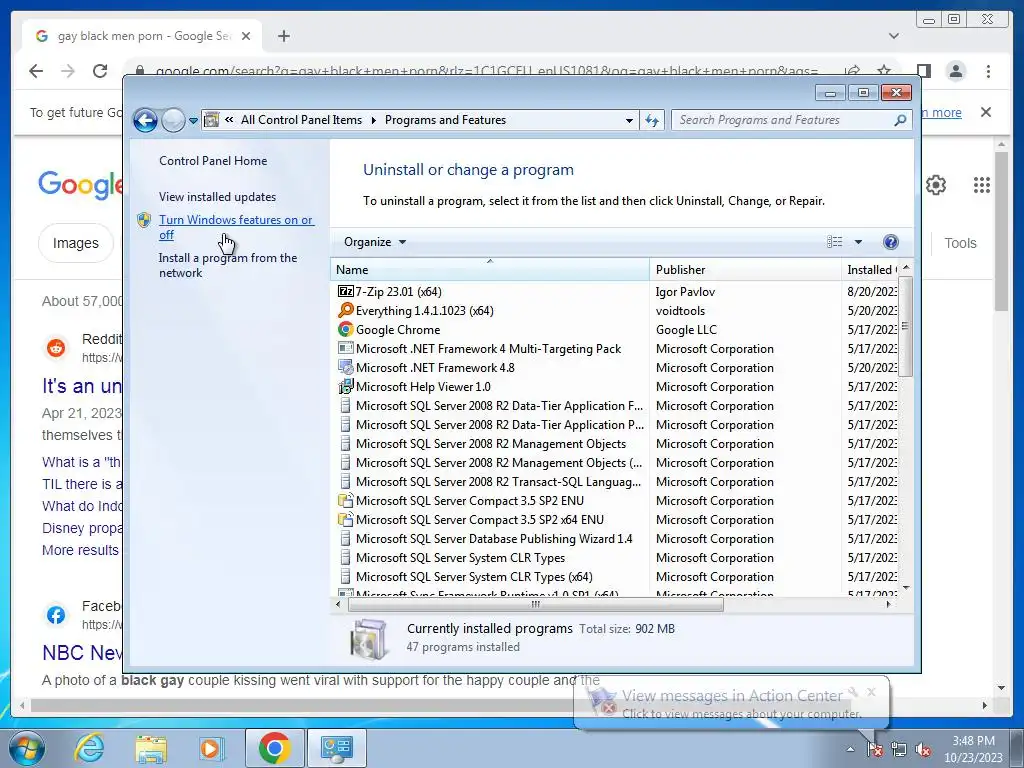Image resolution: width=1024 pixels, height=768 pixels.
Task: Click scroll down arrow of program list
Action: (x=905, y=588)
